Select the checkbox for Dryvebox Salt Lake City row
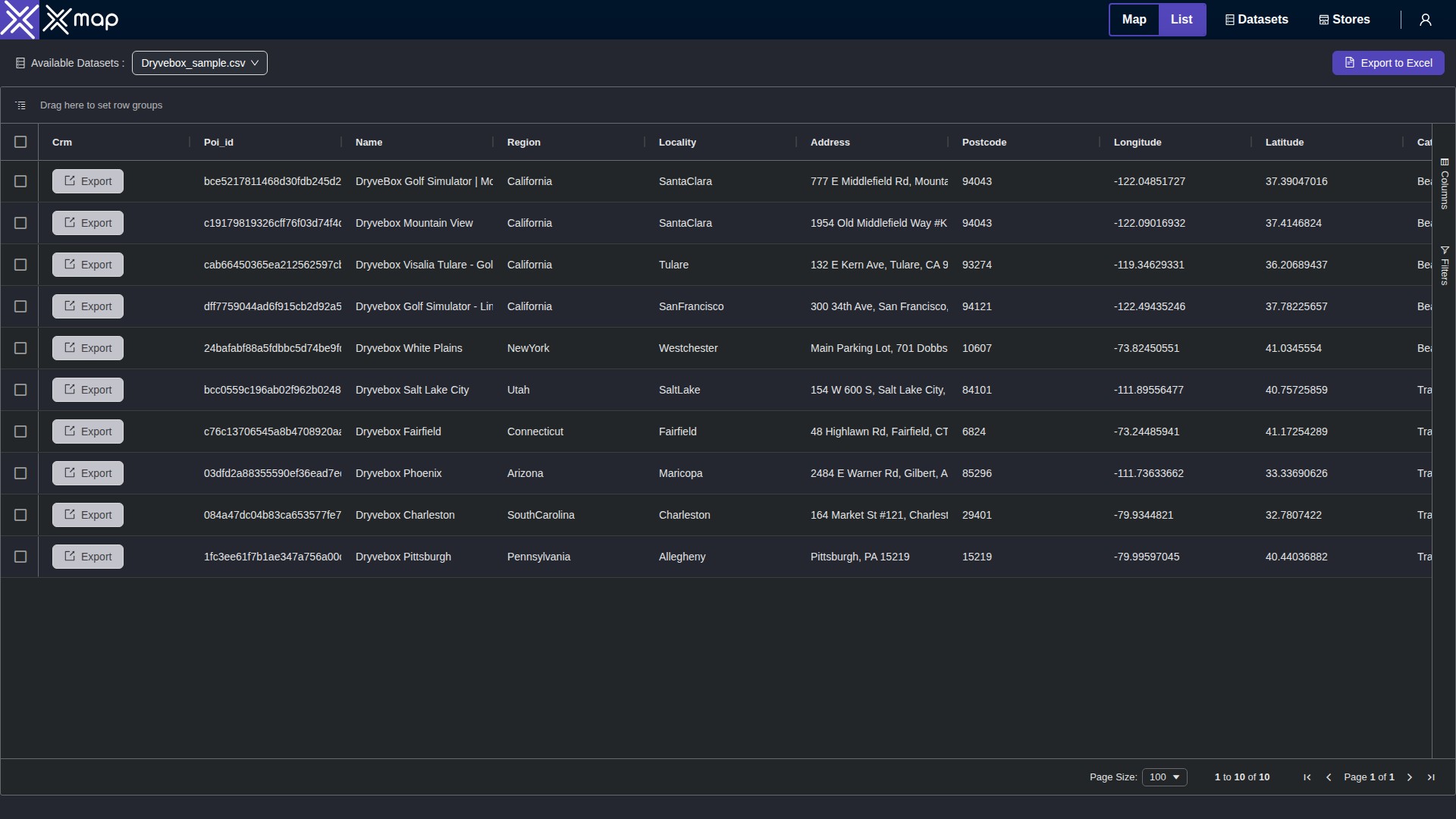Image resolution: width=1456 pixels, height=819 pixels. click(x=20, y=390)
